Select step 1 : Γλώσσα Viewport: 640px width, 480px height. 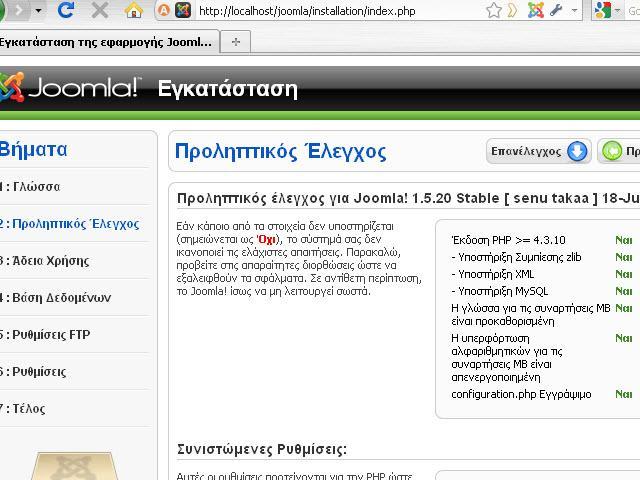tap(30, 187)
